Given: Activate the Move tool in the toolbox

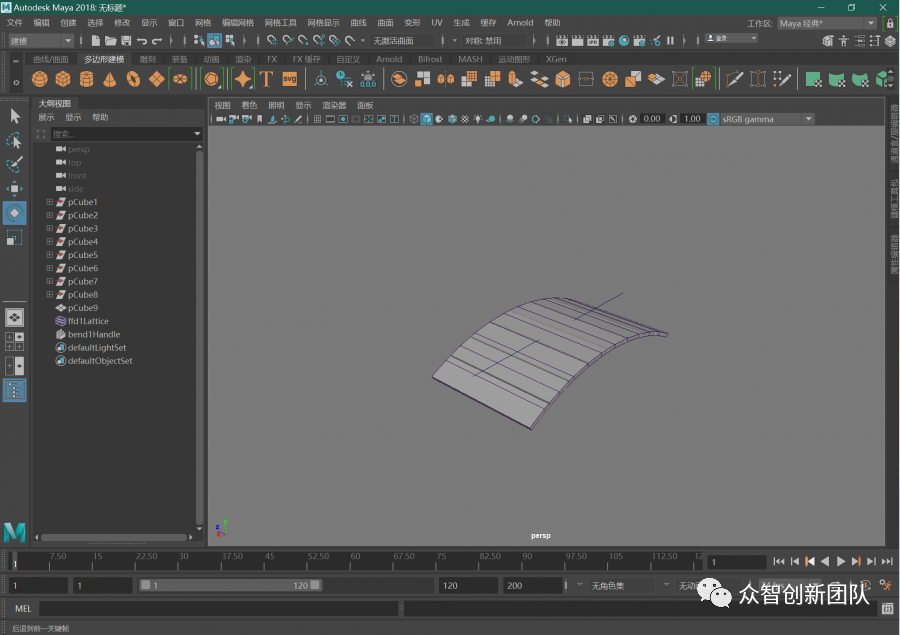Looking at the screenshot, I should pyautogui.click(x=14, y=188).
